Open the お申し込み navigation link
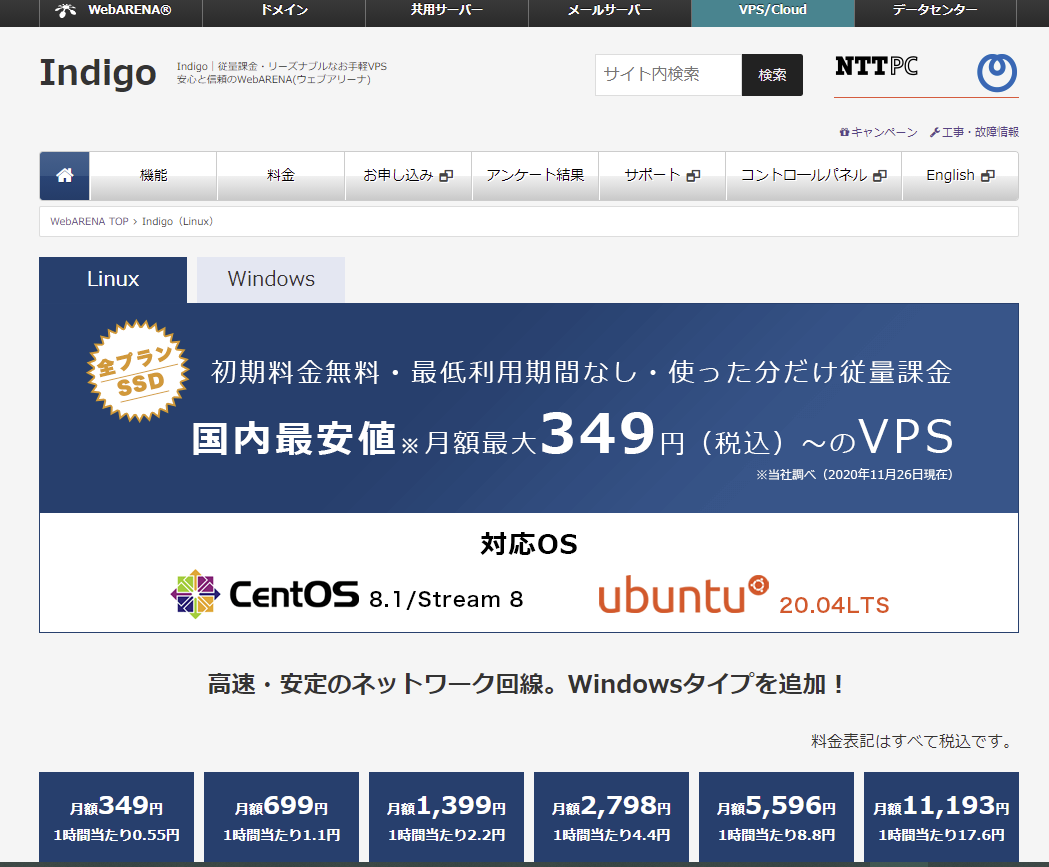The image size is (1049, 867). tap(408, 175)
